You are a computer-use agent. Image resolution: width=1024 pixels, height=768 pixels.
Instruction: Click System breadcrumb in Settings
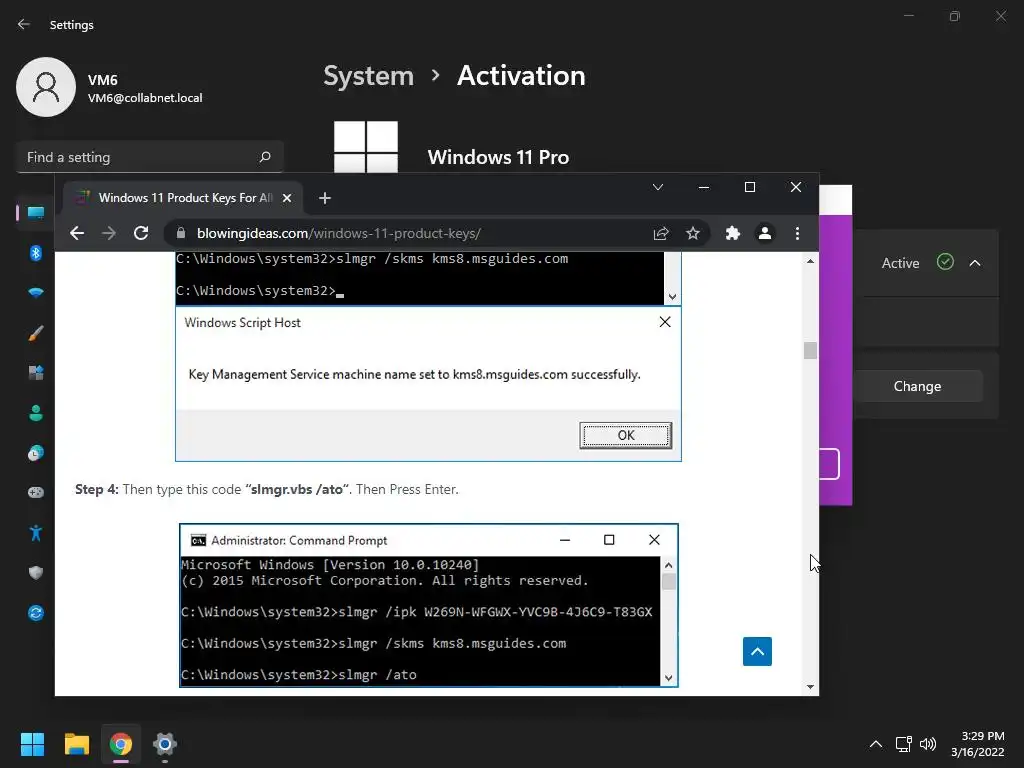(x=368, y=76)
